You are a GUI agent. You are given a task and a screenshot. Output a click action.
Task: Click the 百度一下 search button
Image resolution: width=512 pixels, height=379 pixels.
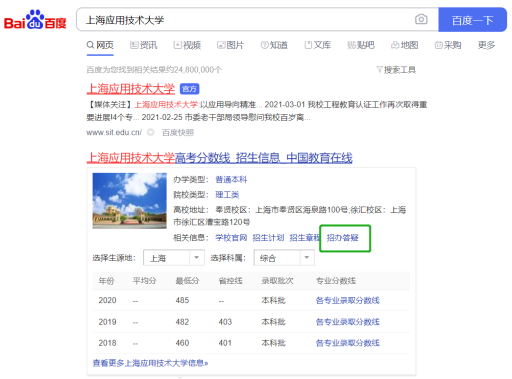point(472,20)
